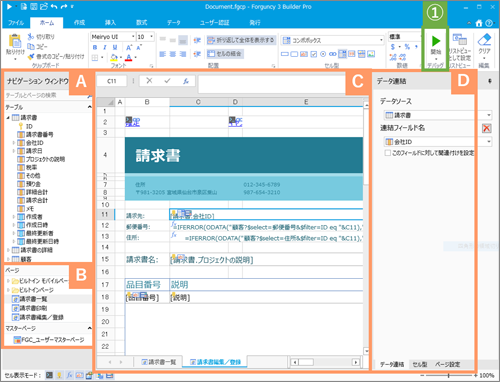Click the format painter brush icon
Image resolution: width=500 pixels, height=382 pixels.
31,57
